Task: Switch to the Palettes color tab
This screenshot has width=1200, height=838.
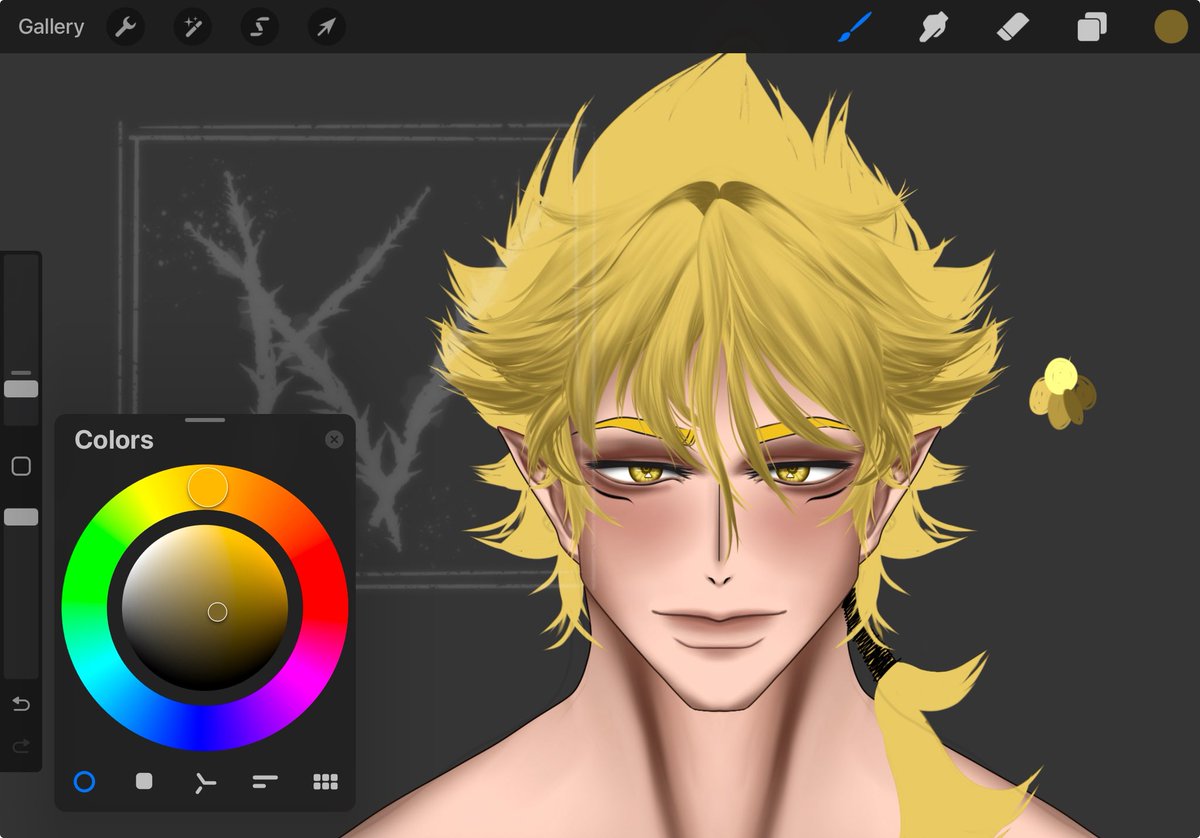Action: point(326,782)
